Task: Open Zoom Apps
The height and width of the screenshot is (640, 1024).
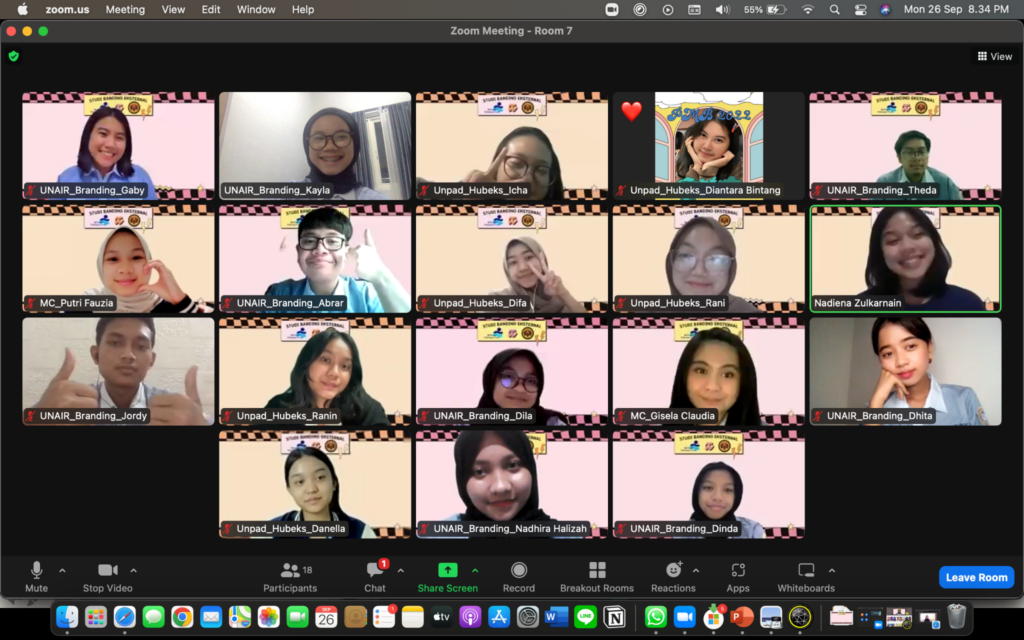Action: tap(738, 576)
